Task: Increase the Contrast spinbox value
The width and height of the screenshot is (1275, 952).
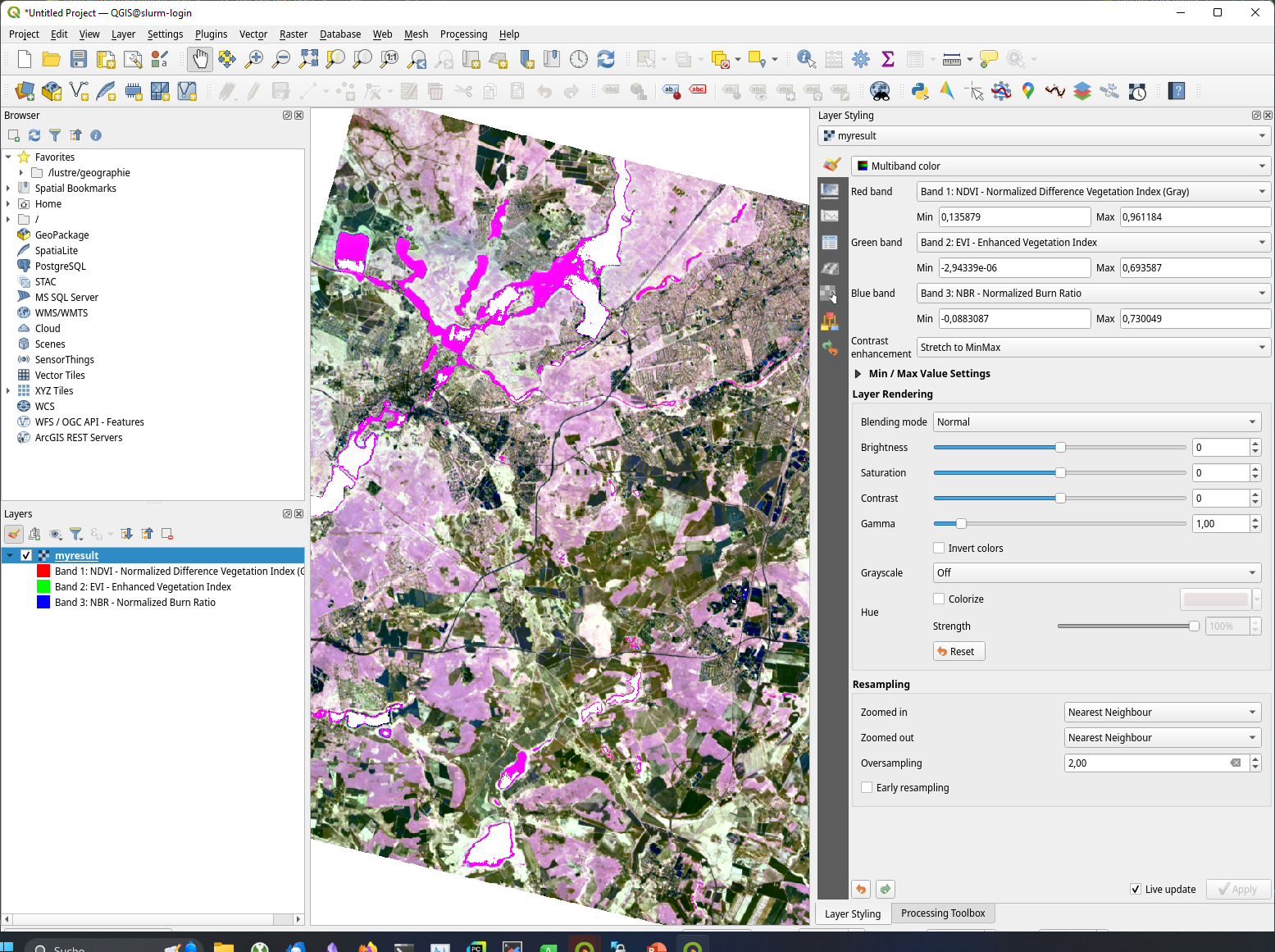Action: click(x=1255, y=494)
